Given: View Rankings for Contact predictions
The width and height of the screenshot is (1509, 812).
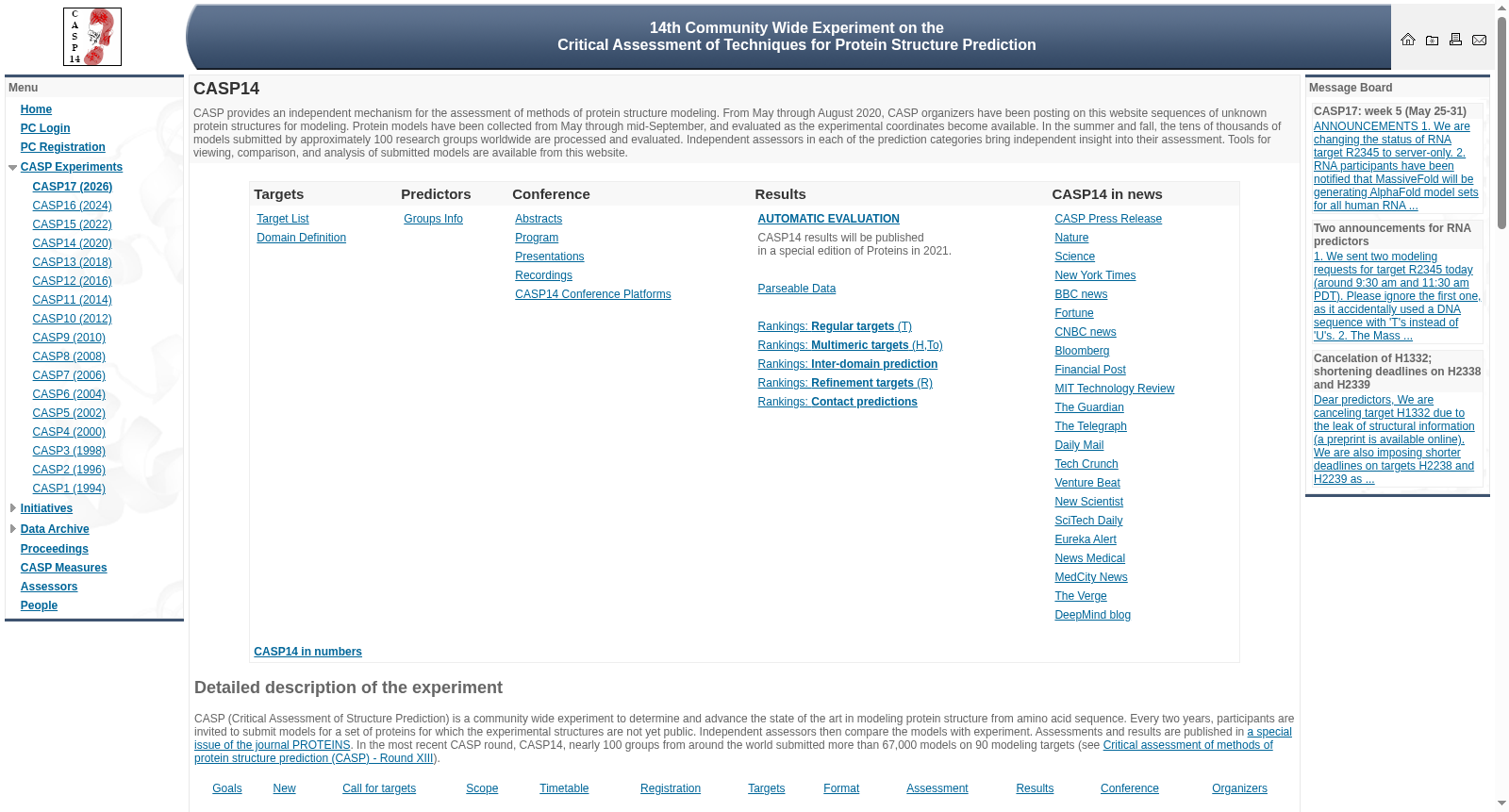Looking at the screenshot, I should [837, 402].
